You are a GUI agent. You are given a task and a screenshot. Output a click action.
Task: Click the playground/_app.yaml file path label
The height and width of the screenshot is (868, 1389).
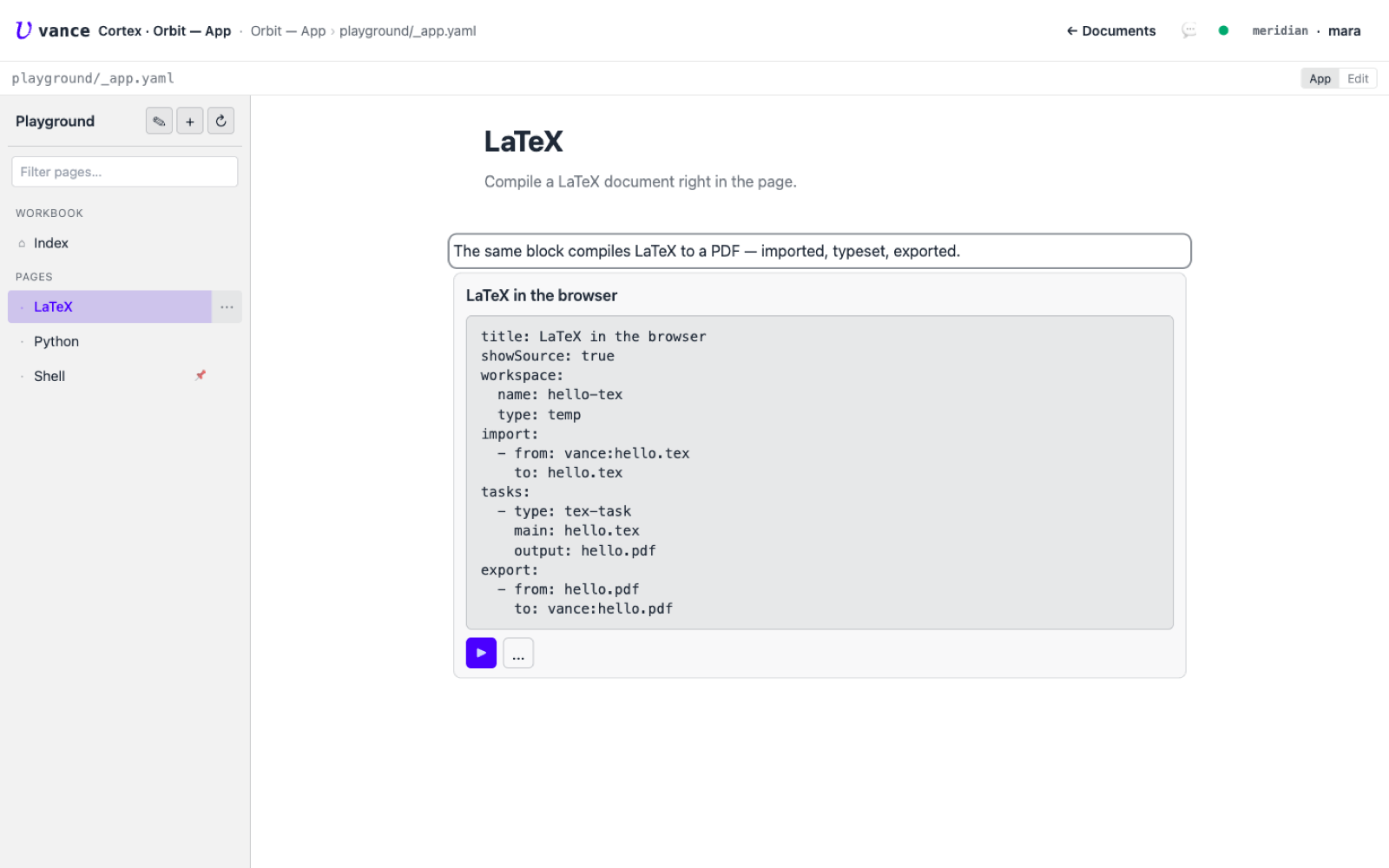pyautogui.click(x=93, y=78)
